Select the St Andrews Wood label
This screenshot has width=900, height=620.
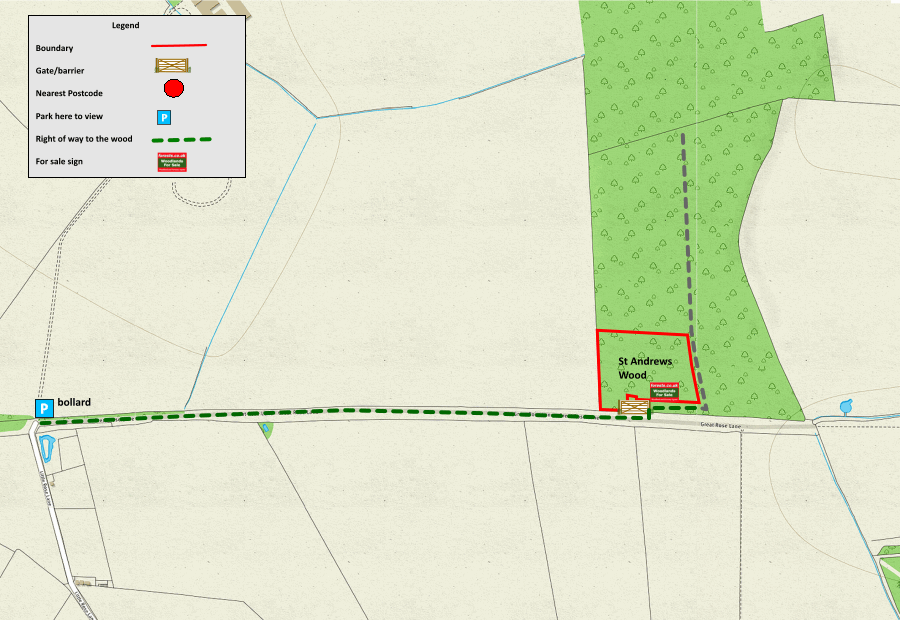tap(645, 368)
